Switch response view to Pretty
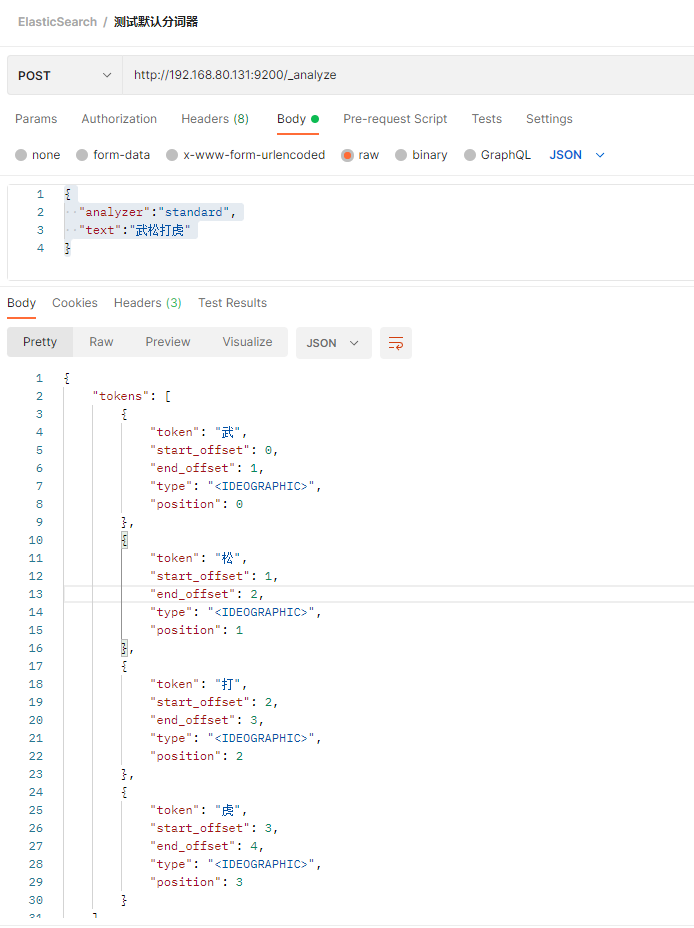 coord(40,342)
